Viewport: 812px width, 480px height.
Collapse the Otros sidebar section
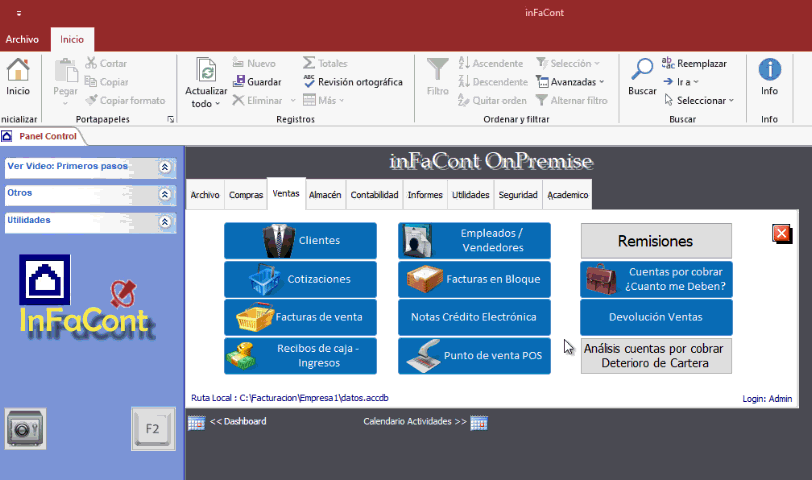(165, 194)
